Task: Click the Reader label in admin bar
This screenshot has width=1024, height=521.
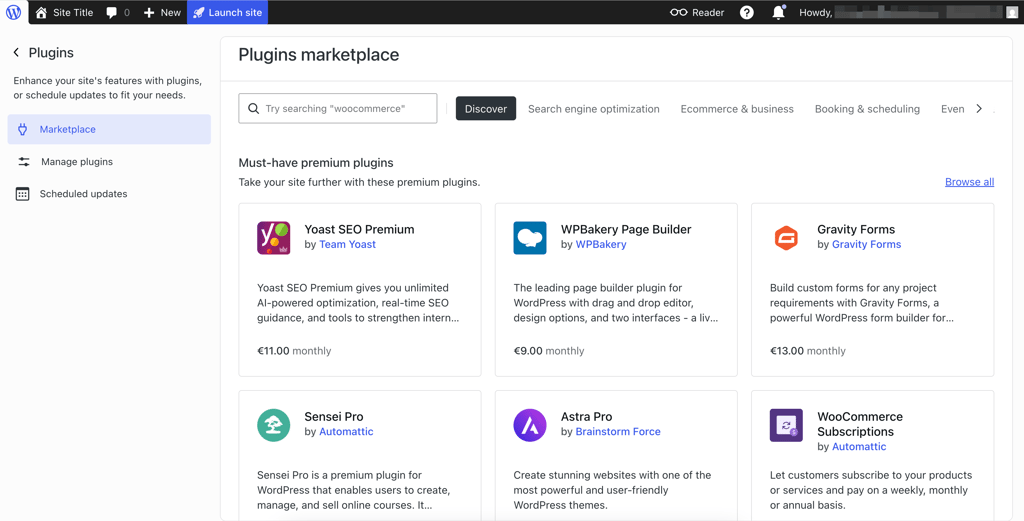Action: coord(708,12)
